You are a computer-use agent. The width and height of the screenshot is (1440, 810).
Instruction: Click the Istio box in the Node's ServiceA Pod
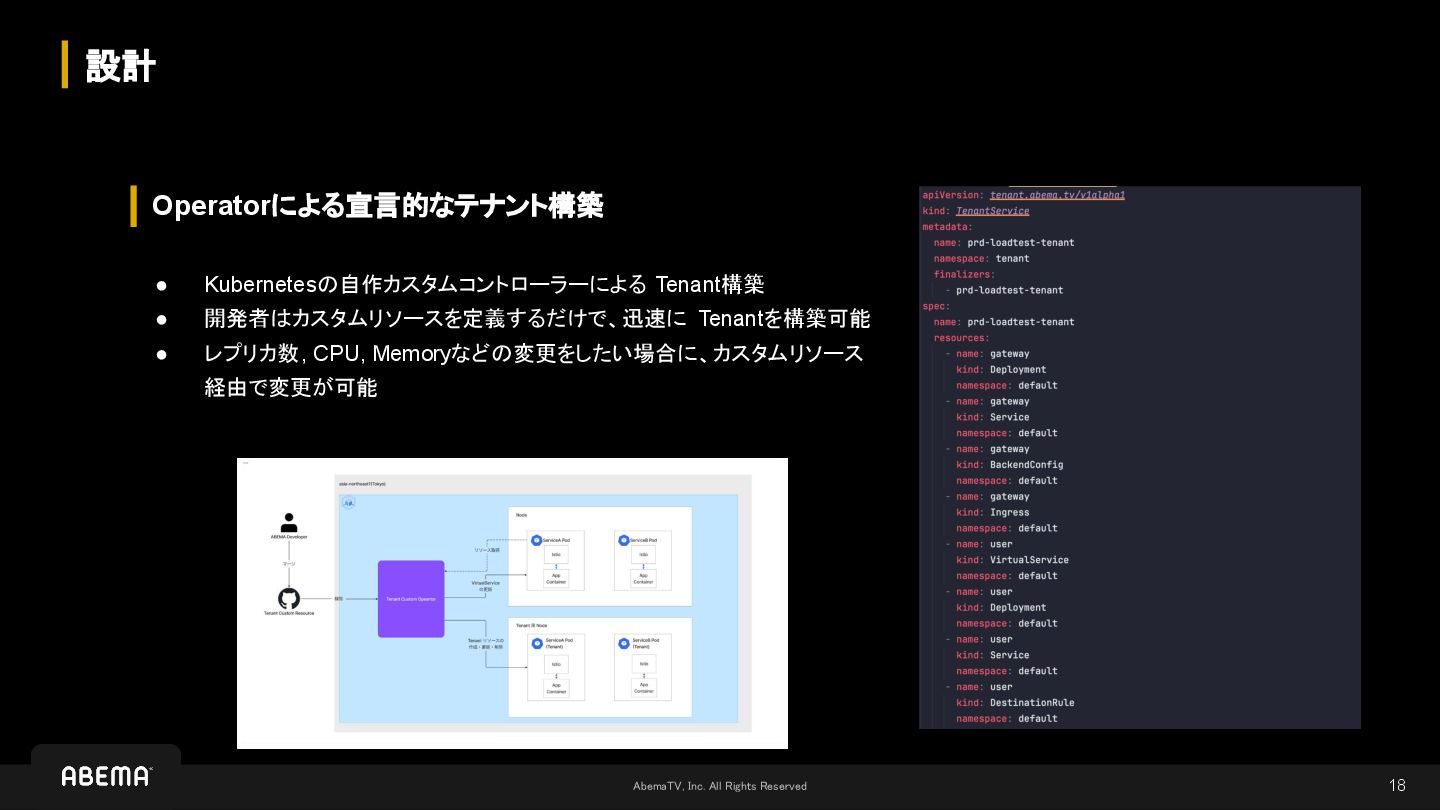click(x=556, y=554)
